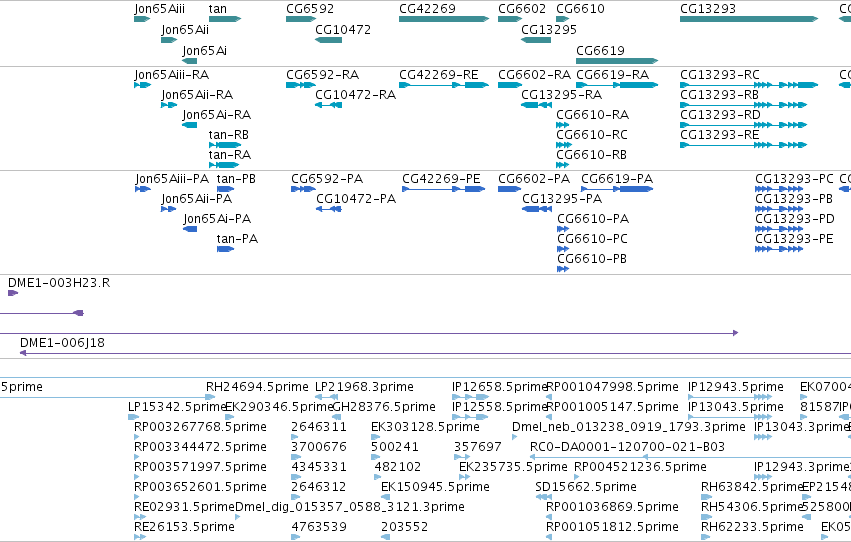Click transcript CG13293-RD

(743, 125)
